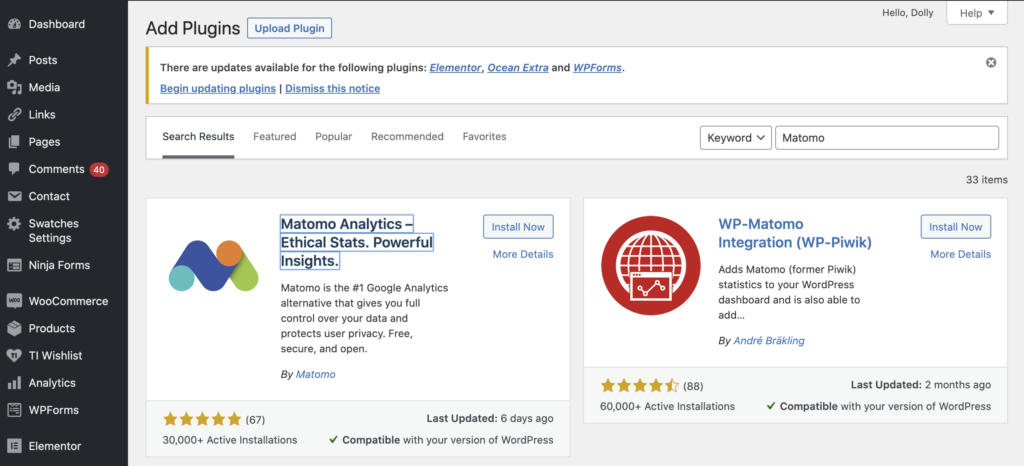Expand the Help dropdown tab
The width and height of the screenshot is (1024, 466).
(977, 12)
